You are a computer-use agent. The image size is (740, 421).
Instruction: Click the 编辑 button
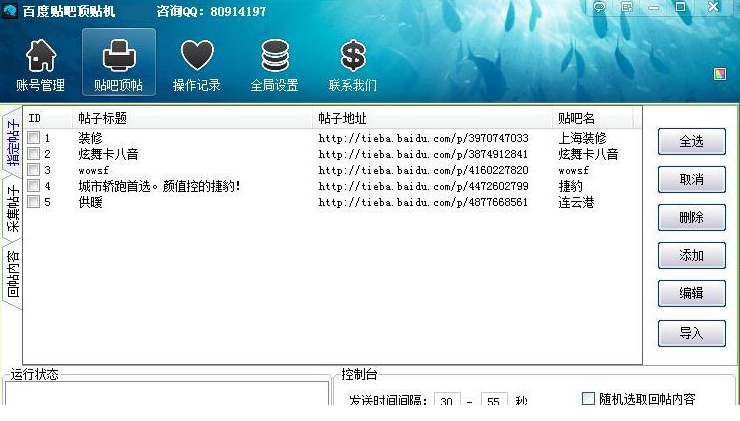point(691,293)
